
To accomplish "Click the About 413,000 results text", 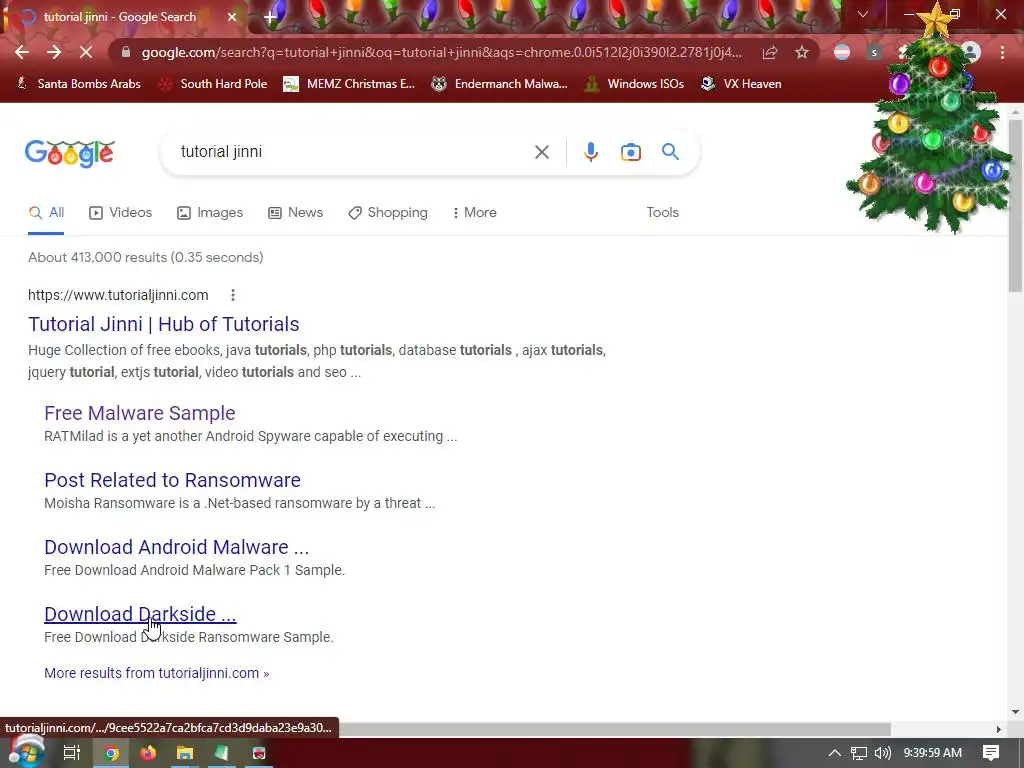I will click(x=146, y=257).
